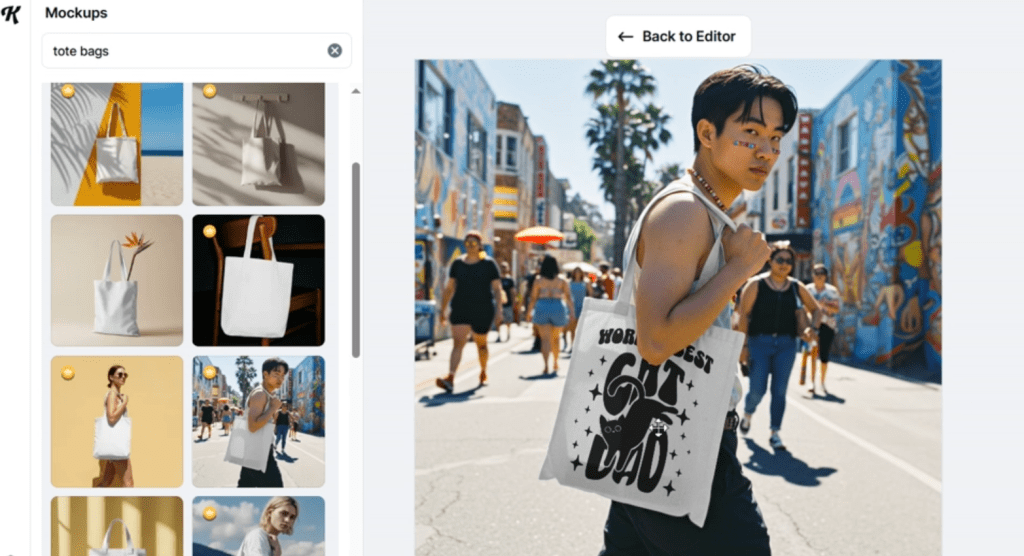The image size is (1024, 556).
Task: Select yellow wall tote mockup at bottom
Action: point(117,526)
